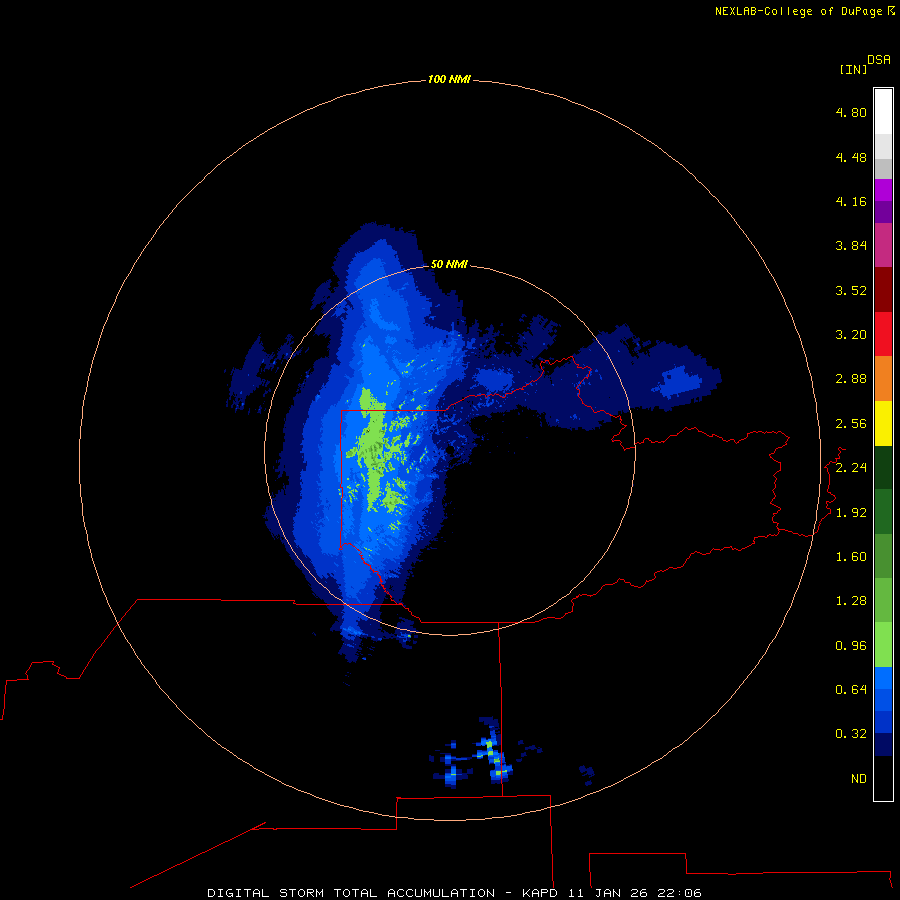Click the light green heaviest accumulation area

[376, 451]
